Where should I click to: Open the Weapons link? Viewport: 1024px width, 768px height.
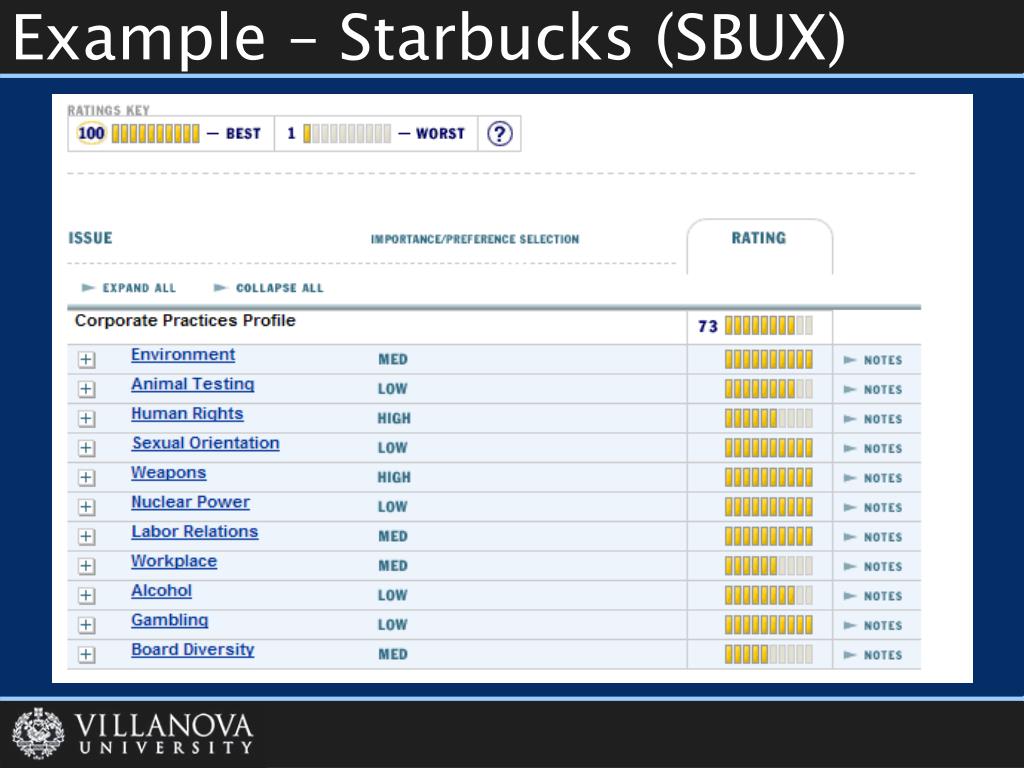click(168, 473)
